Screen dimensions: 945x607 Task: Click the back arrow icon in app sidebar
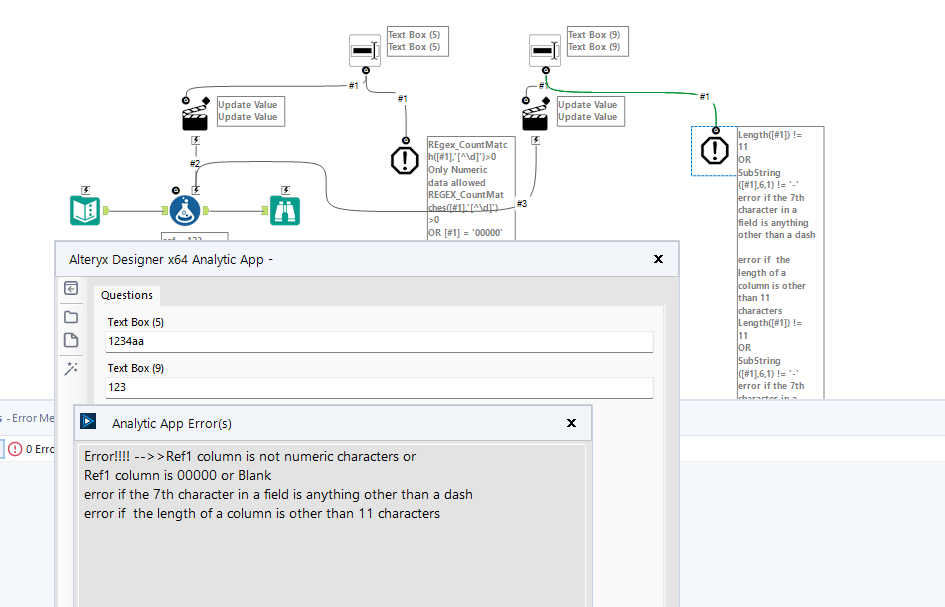click(71, 288)
